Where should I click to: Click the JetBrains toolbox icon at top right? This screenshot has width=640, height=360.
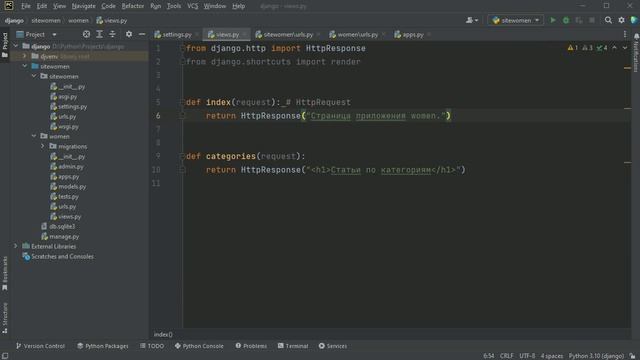[x=634, y=20]
